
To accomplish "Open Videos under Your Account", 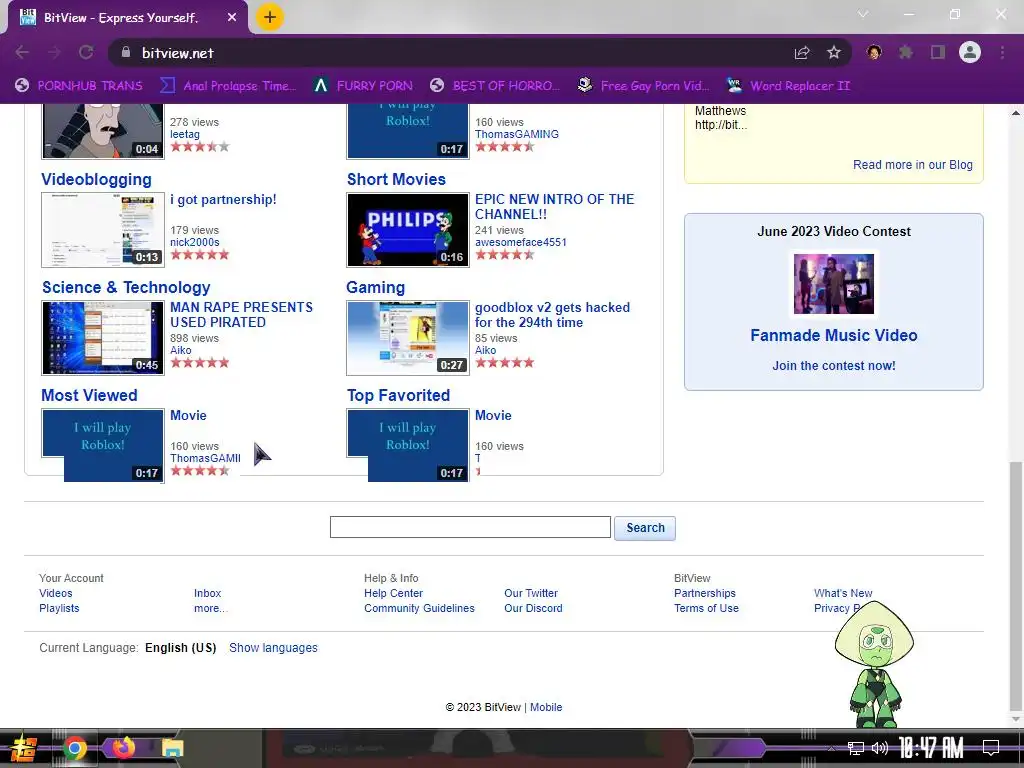I will (x=56, y=593).
